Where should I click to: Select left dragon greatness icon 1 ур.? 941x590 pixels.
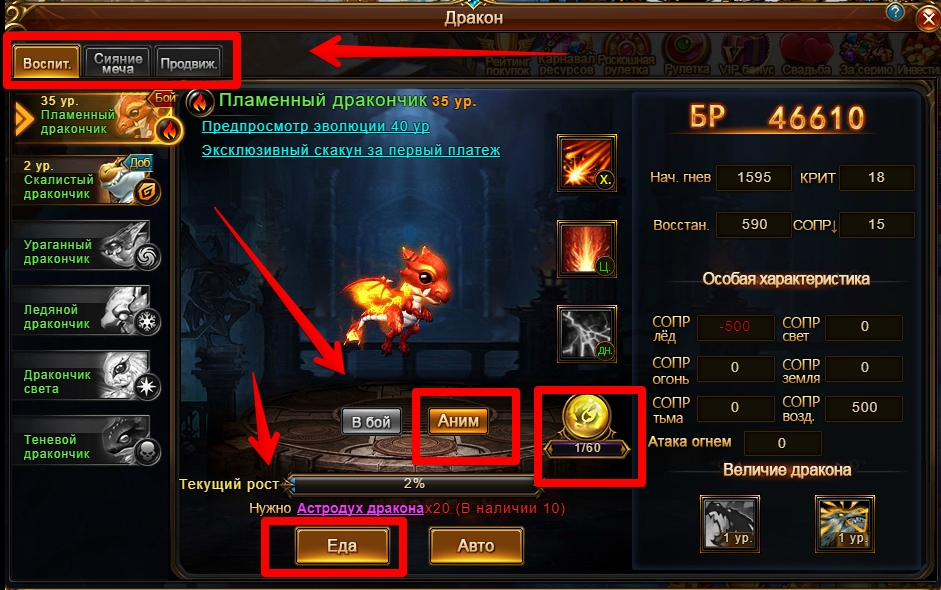coord(730,523)
